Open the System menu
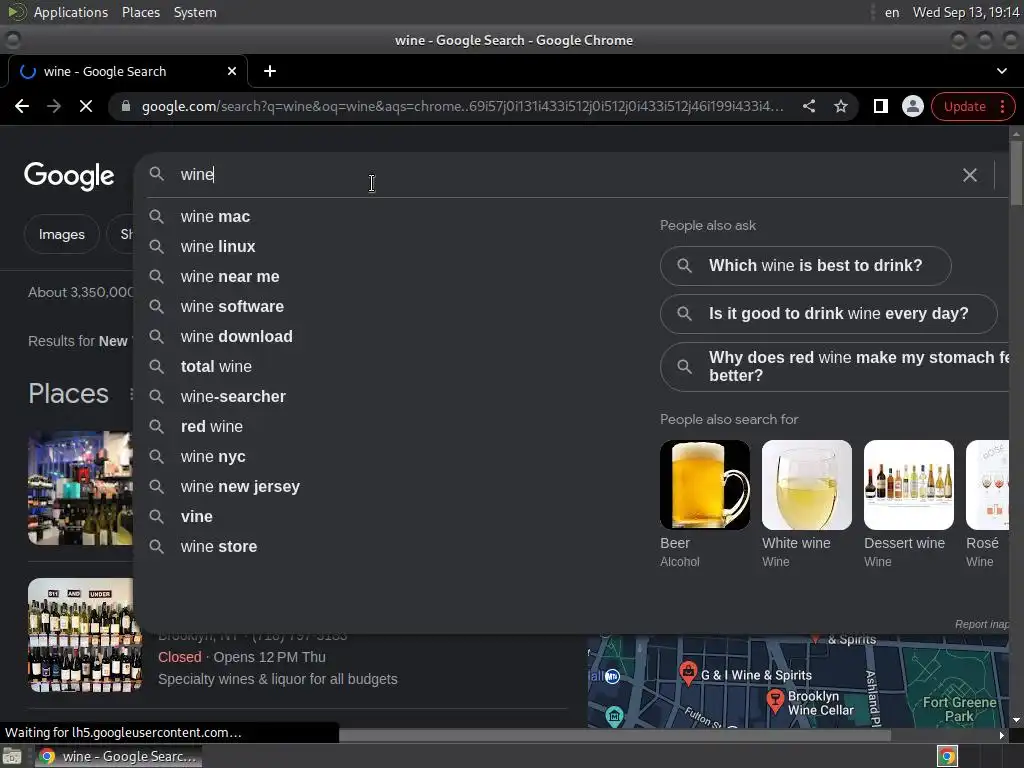 click(195, 12)
